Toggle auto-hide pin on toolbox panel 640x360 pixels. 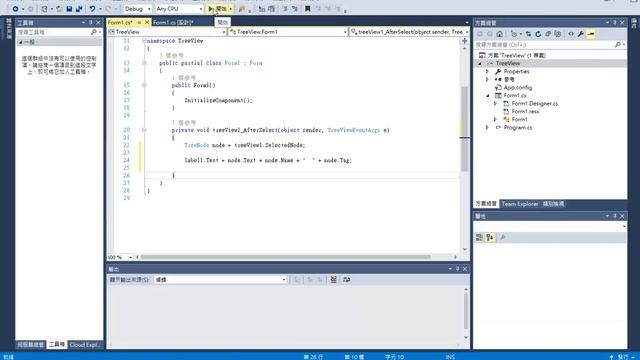[x=91, y=23]
